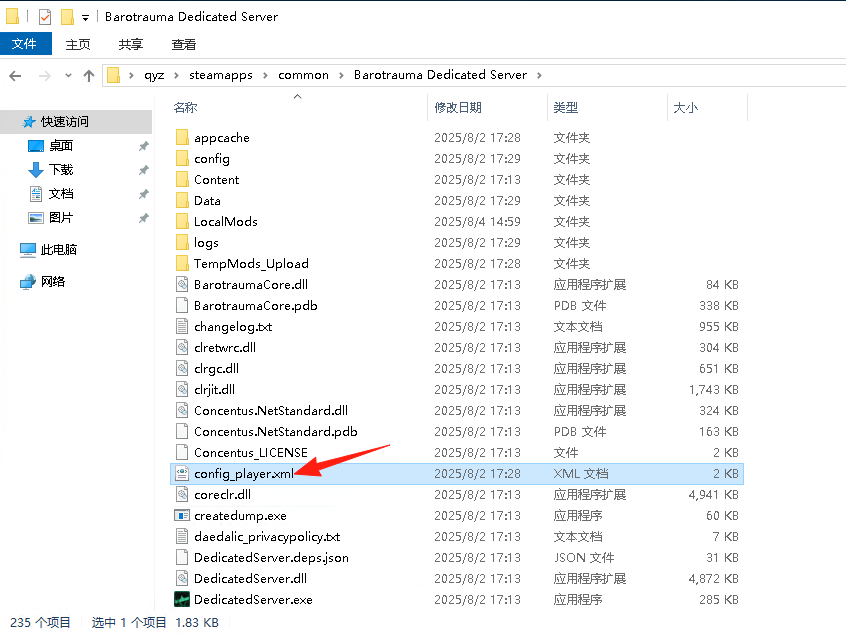Select the logs folder icon
This screenshot has height=634, width=846.
182,242
